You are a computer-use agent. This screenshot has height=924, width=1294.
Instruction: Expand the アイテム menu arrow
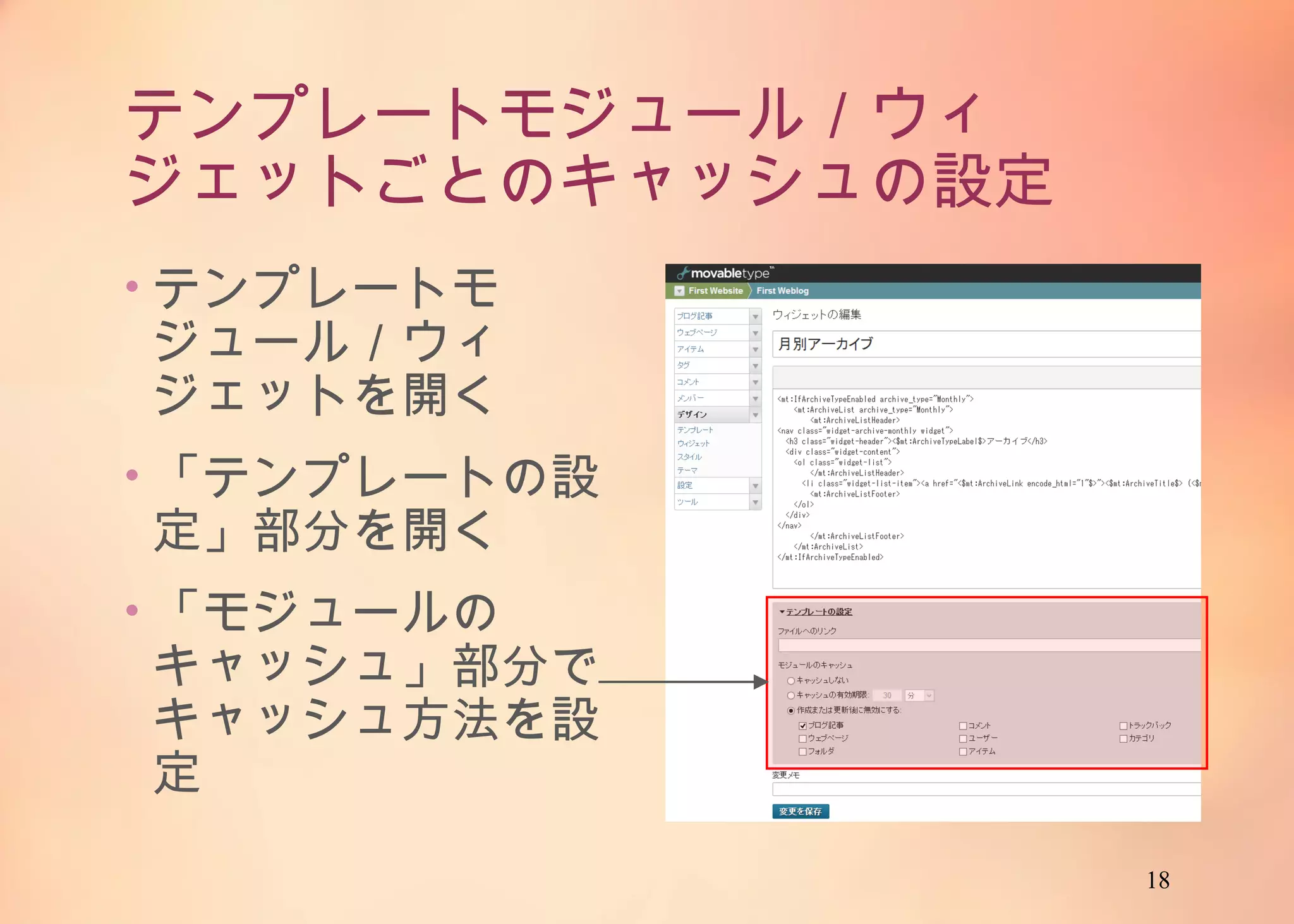pos(755,349)
